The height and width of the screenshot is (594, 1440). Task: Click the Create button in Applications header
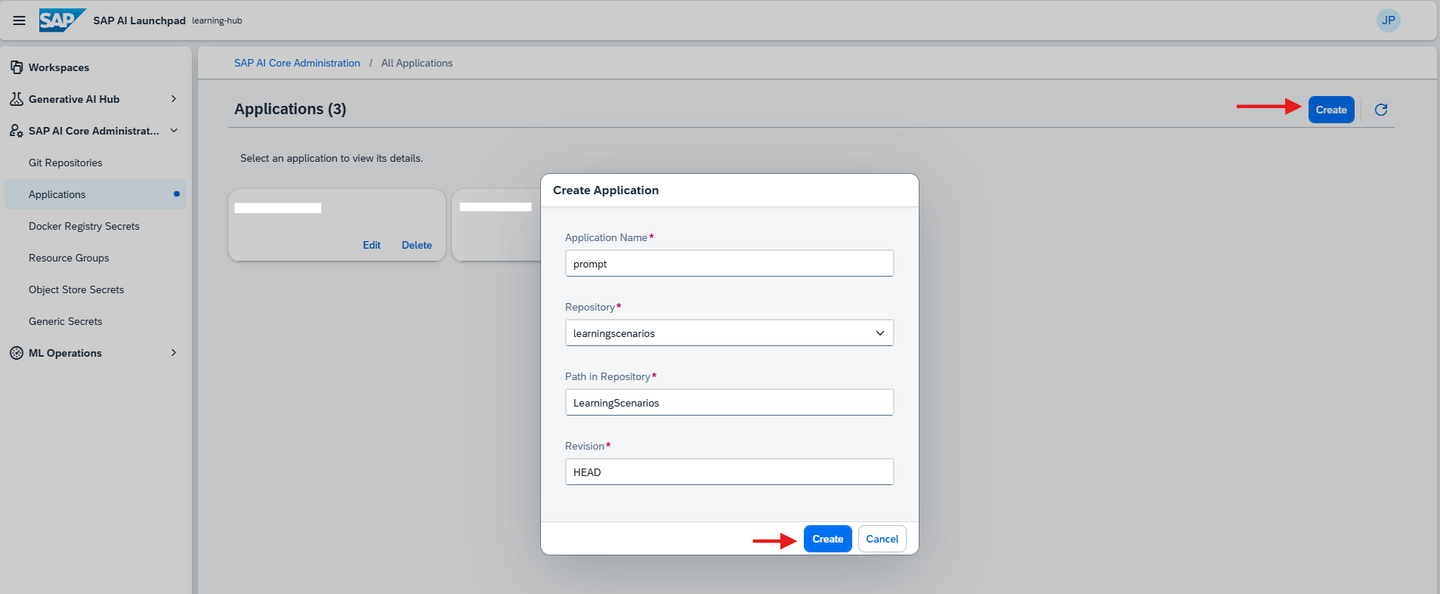1331,110
